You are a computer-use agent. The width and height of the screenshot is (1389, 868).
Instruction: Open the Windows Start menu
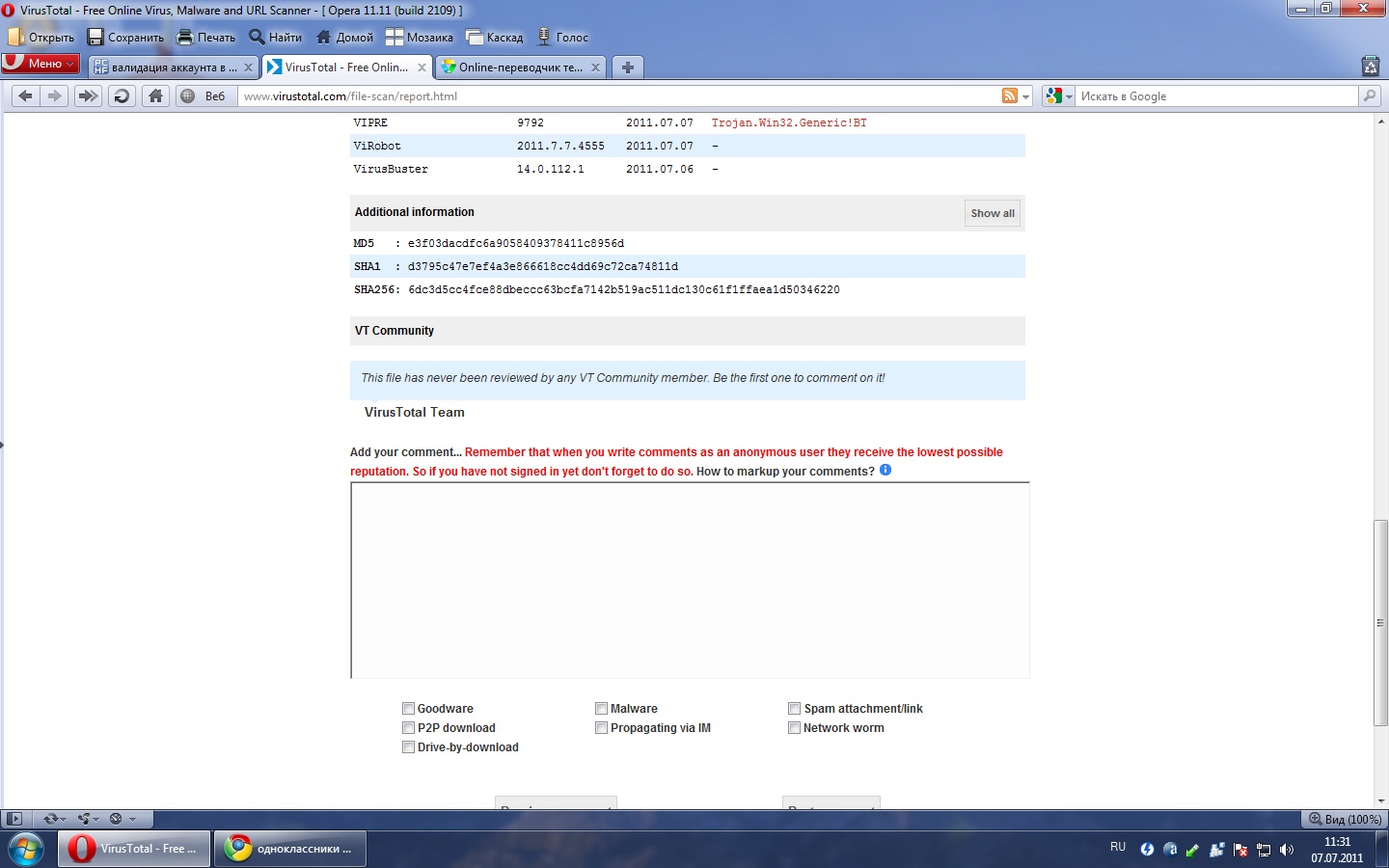point(26,849)
